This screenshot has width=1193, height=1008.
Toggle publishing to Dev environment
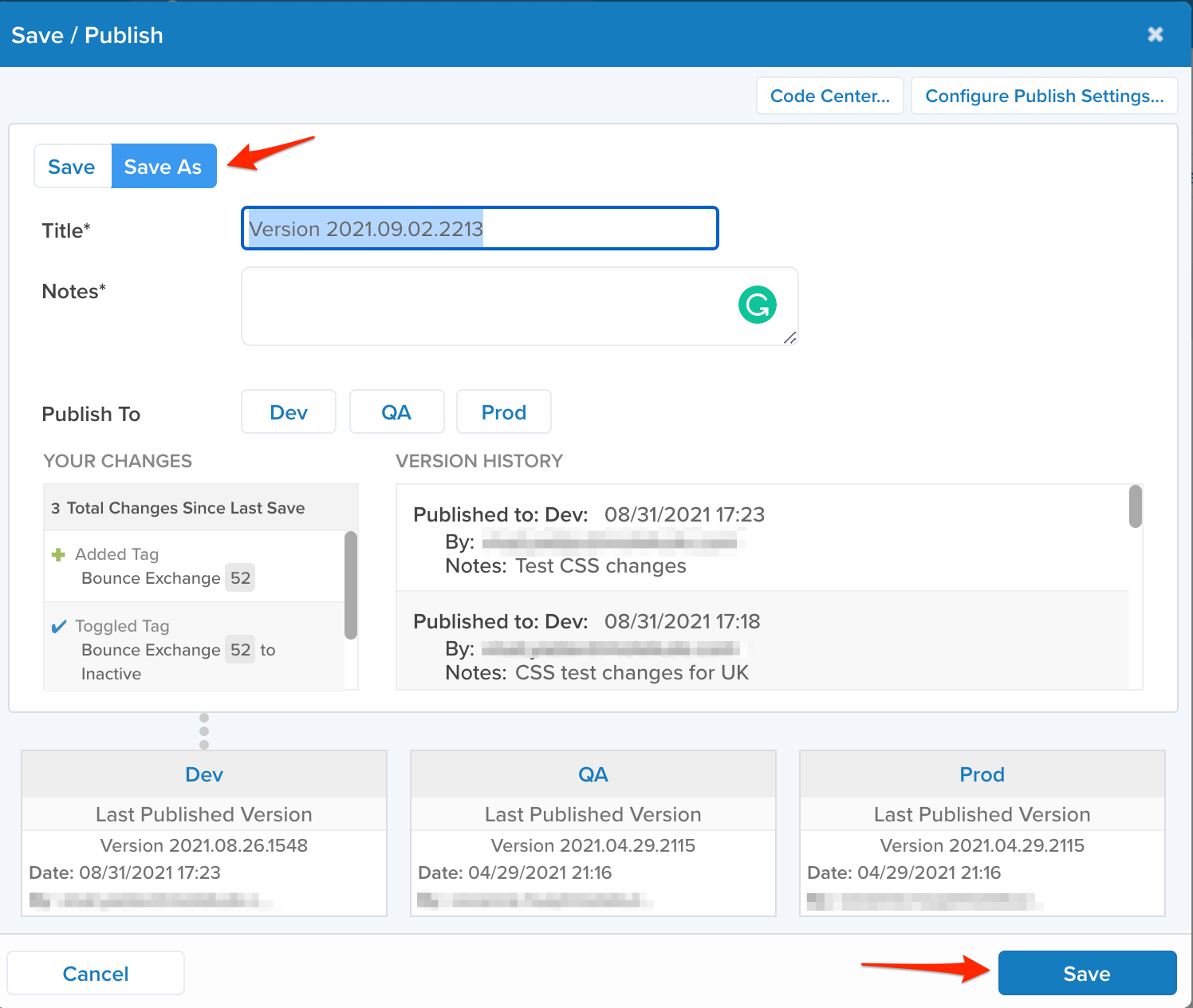click(289, 411)
